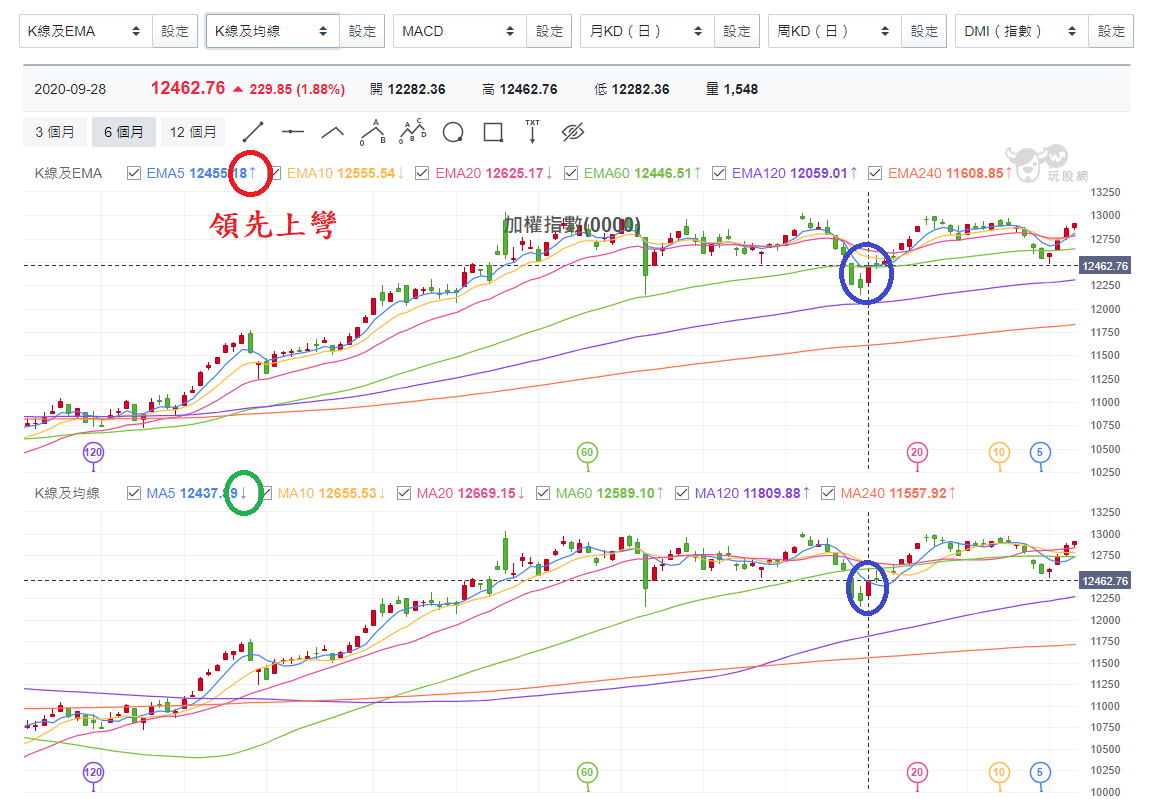The height and width of the screenshot is (799, 1169).
Task: Select the trend line drawing tool
Action: 253,132
